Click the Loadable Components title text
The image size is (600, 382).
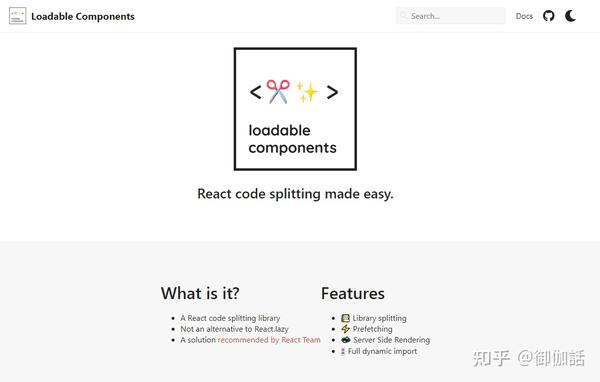click(x=83, y=16)
